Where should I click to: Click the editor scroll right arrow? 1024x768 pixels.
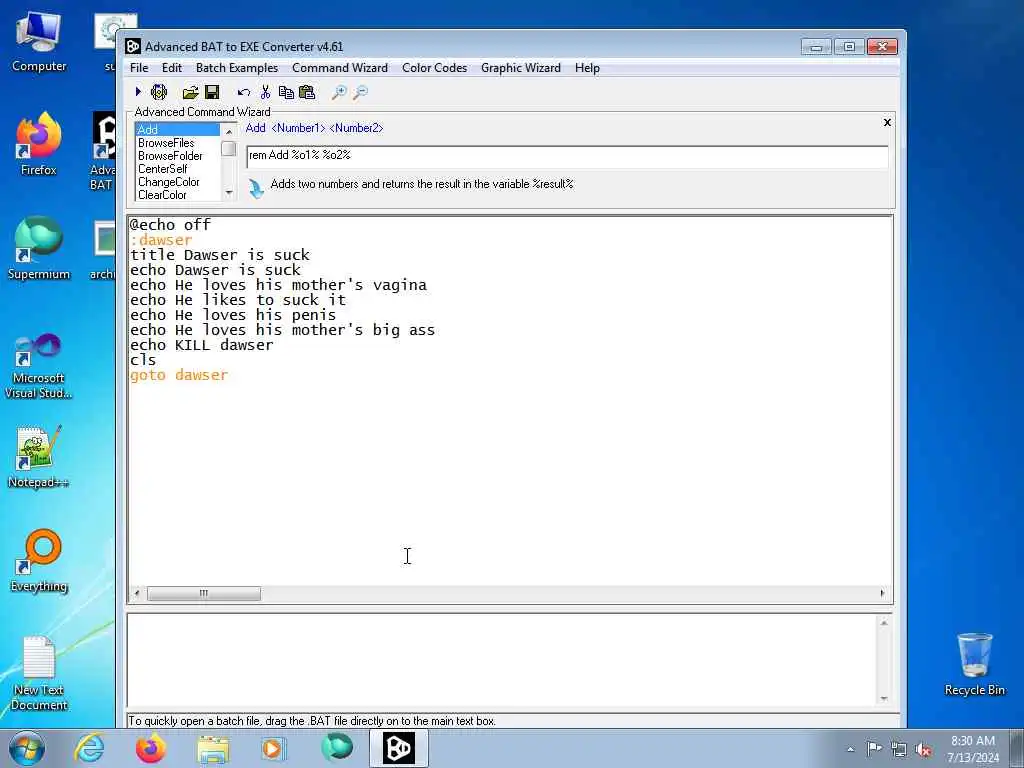click(x=882, y=593)
